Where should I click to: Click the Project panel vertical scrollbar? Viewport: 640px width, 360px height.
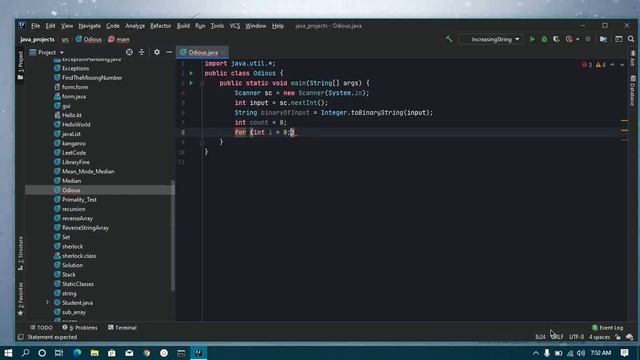pyautogui.click(x=173, y=236)
